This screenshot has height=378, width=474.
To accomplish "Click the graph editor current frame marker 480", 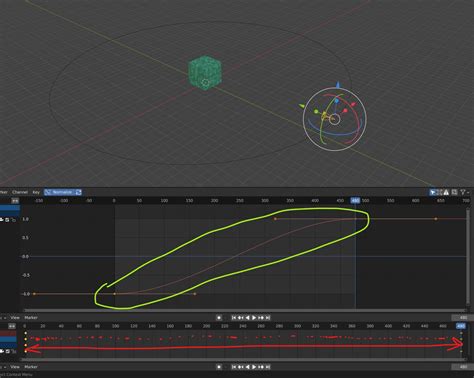I will [x=355, y=201].
